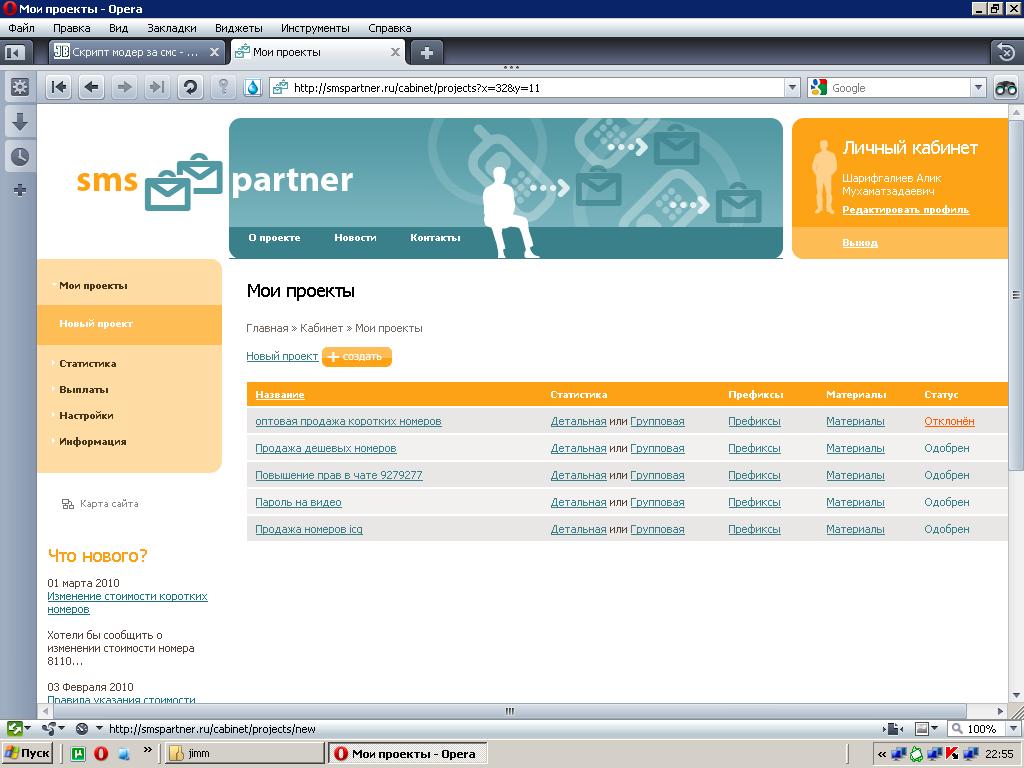
Task: Click the horizontal scrollbar thumb
Action: [x=509, y=711]
